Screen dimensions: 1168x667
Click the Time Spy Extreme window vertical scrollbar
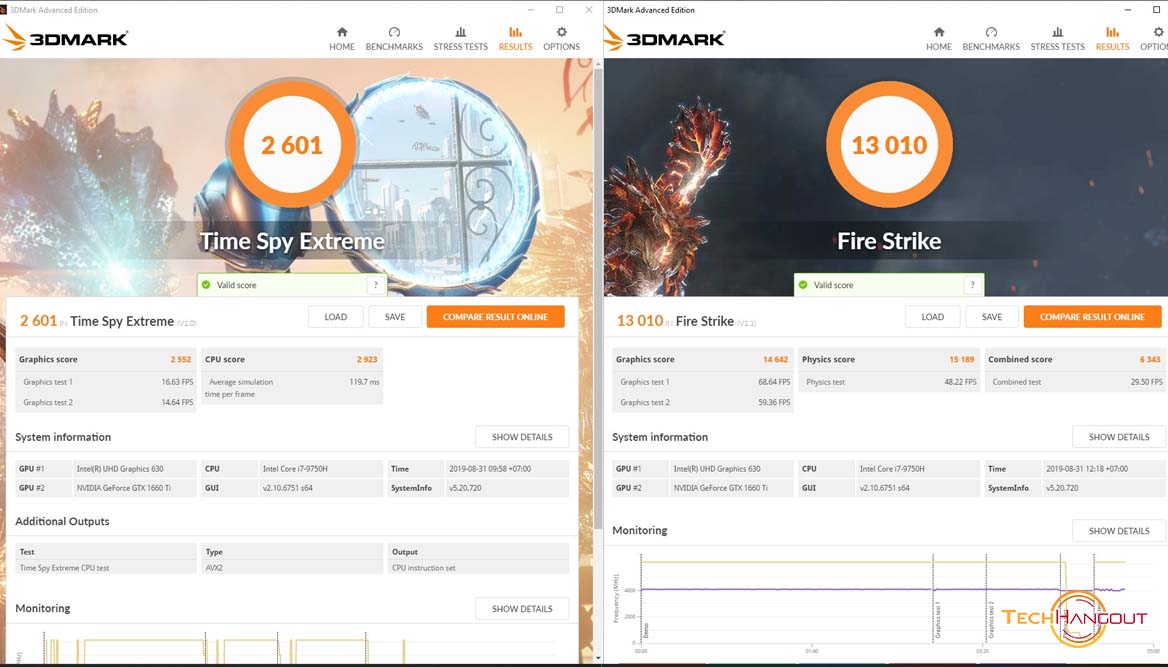(598, 298)
